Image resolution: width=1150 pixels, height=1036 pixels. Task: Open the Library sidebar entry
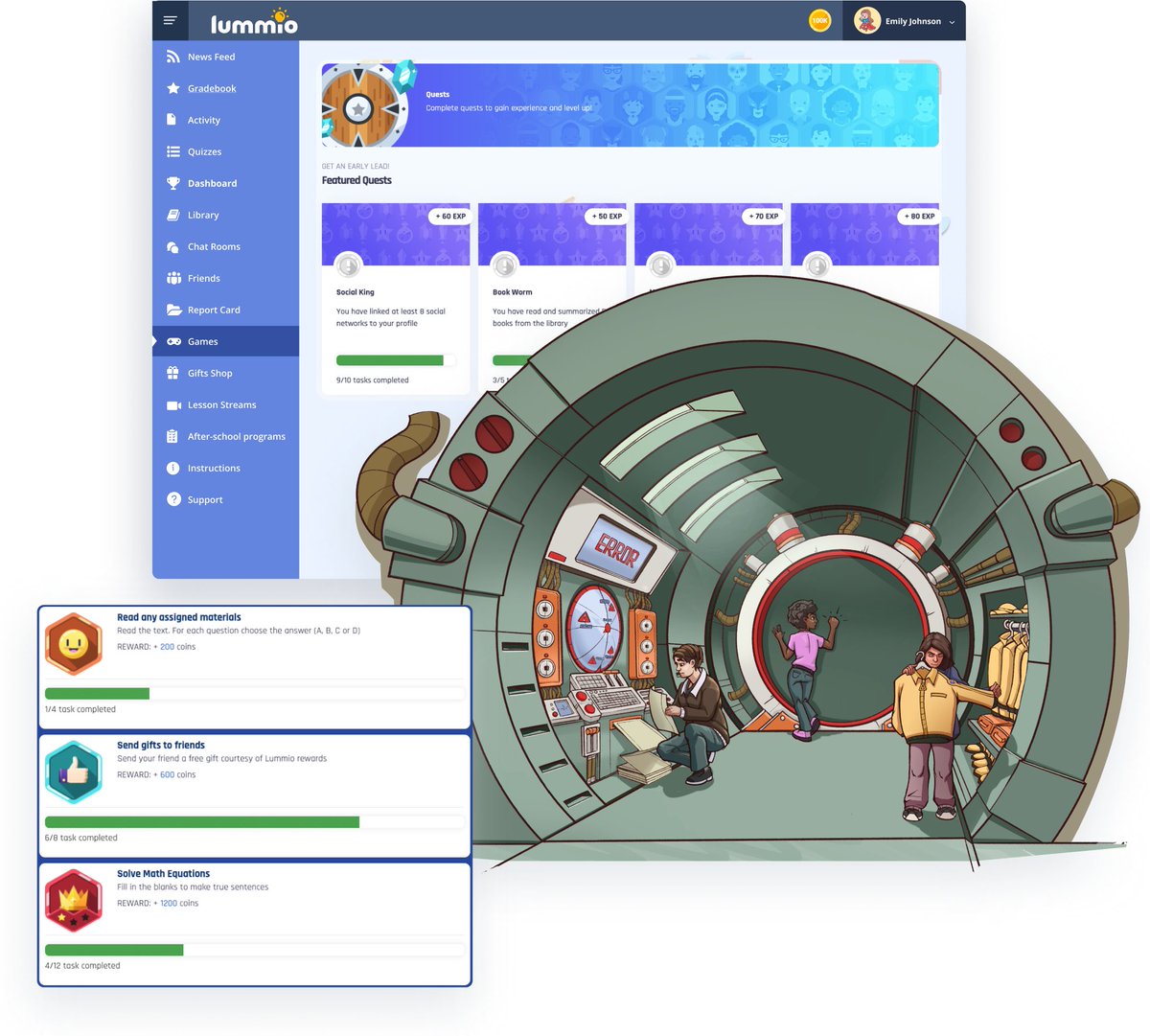click(x=225, y=215)
